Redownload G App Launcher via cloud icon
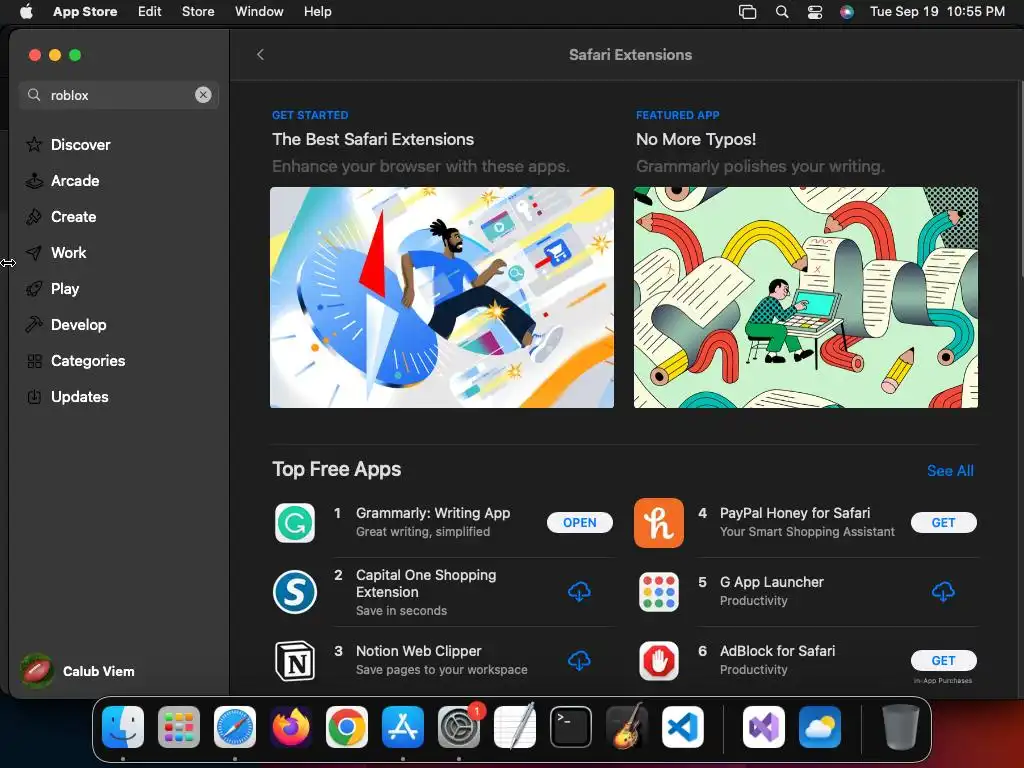1024x768 pixels. [943, 592]
